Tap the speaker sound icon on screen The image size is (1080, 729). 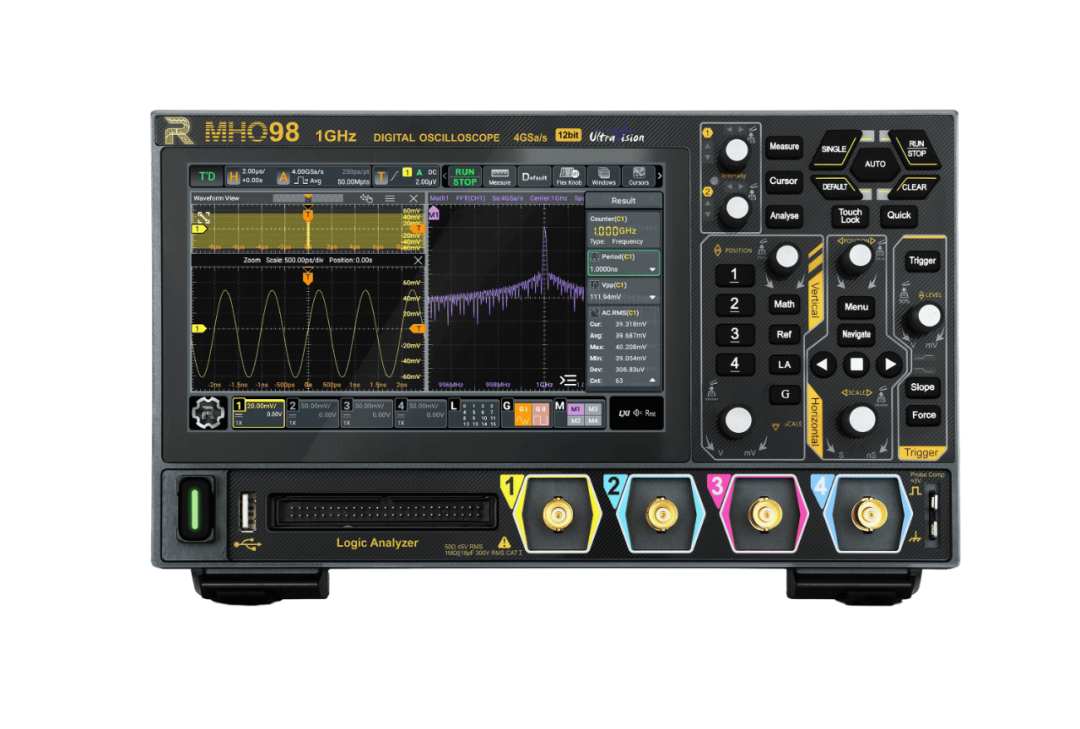637,413
